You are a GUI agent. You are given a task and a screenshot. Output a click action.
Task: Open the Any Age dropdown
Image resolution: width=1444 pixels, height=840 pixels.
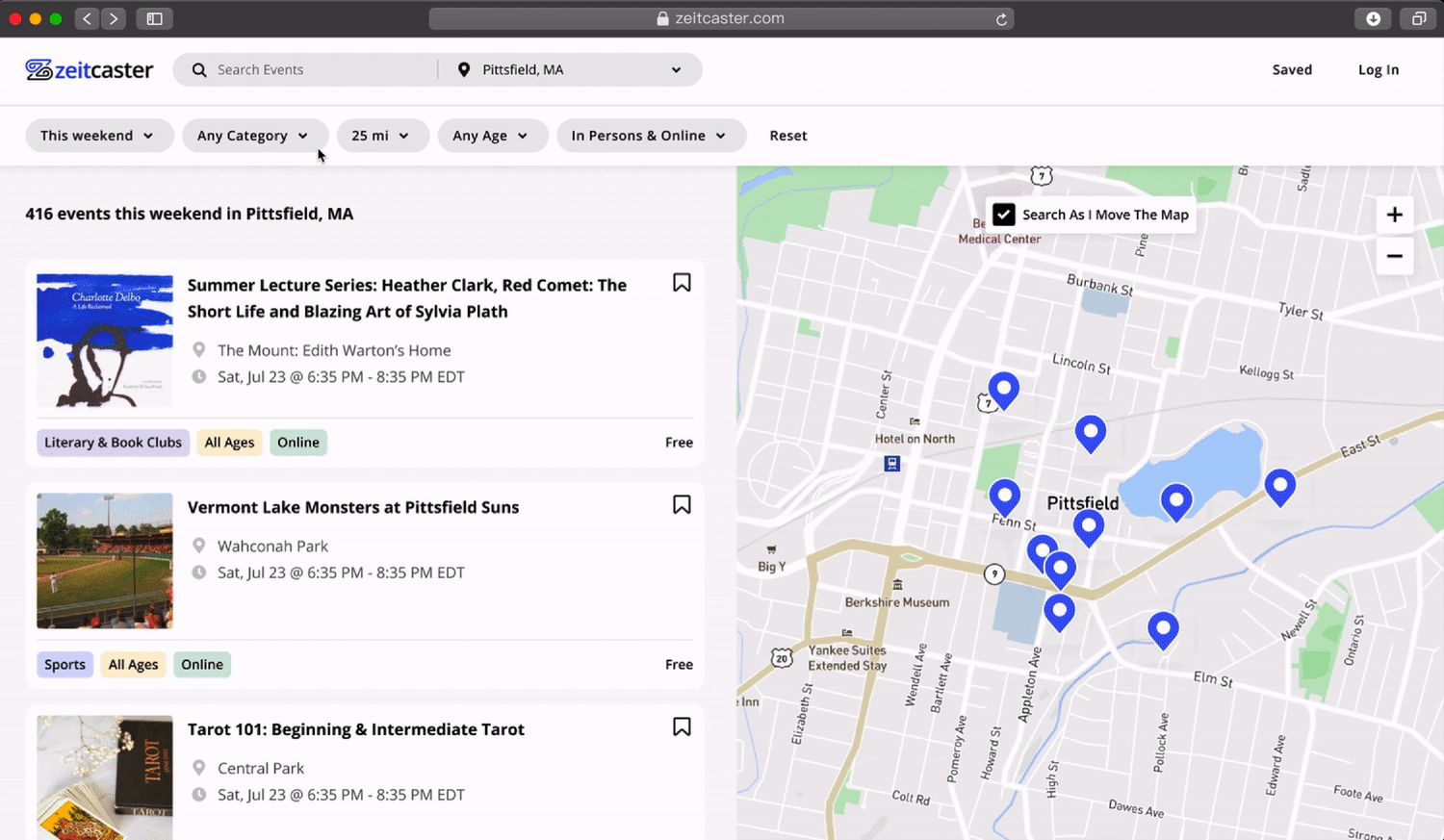[493, 136]
